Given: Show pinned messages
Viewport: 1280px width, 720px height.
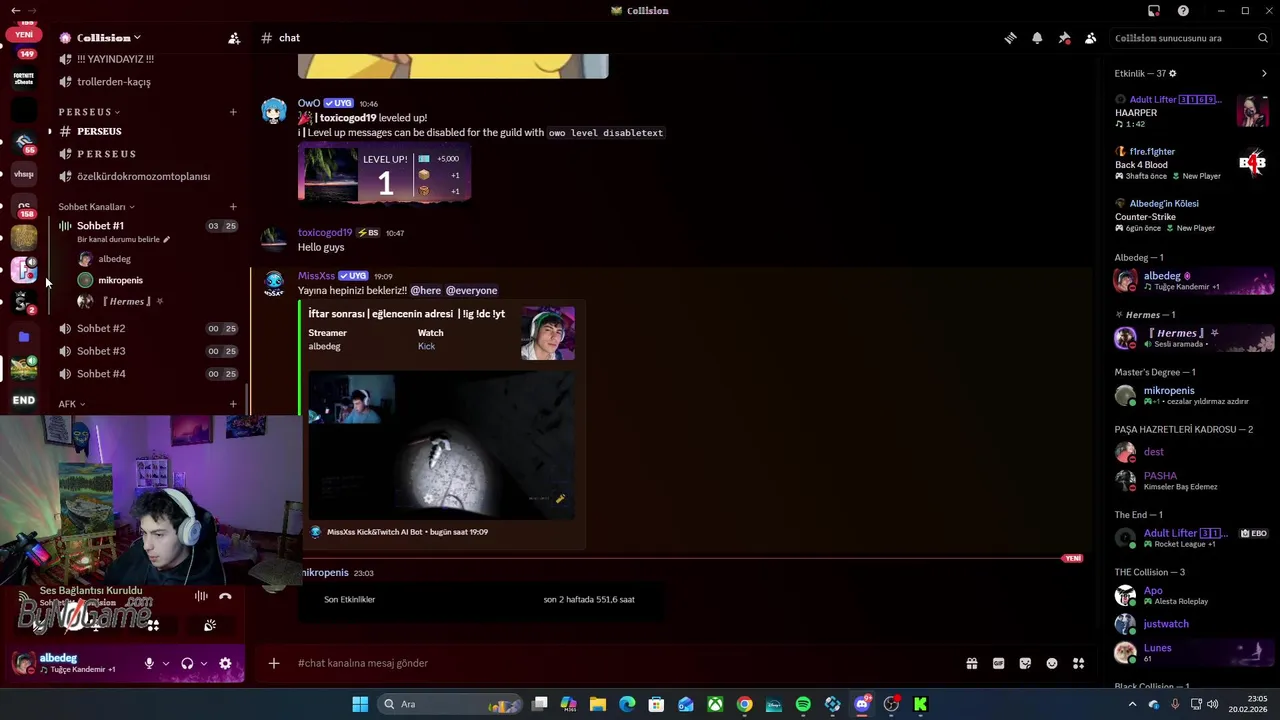Looking at the screenshot, I should [x=1064, y=38].
